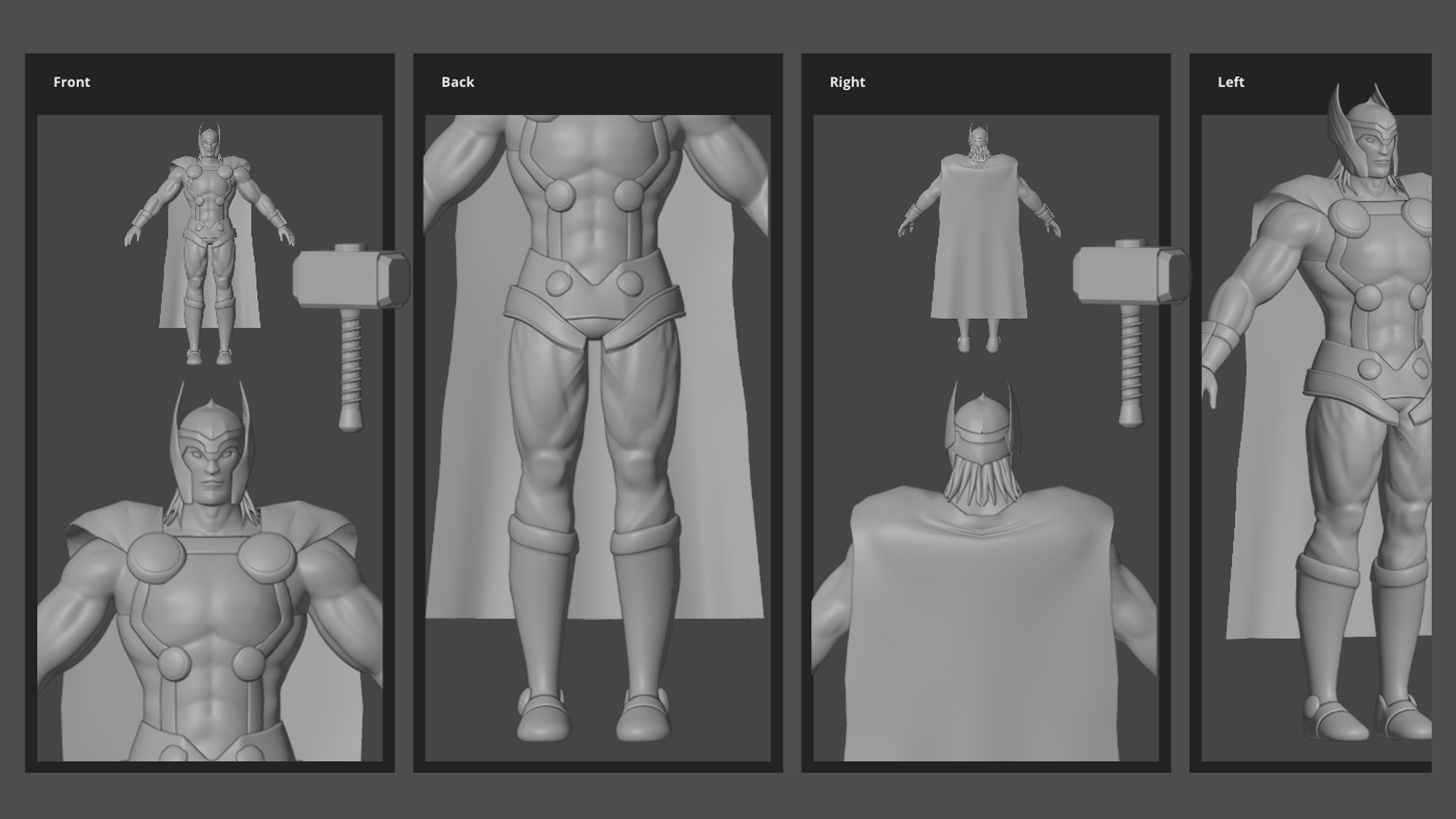Select the small full-body render in Front panel
This screenshot has width=1456, height=819.
point(210,243)
